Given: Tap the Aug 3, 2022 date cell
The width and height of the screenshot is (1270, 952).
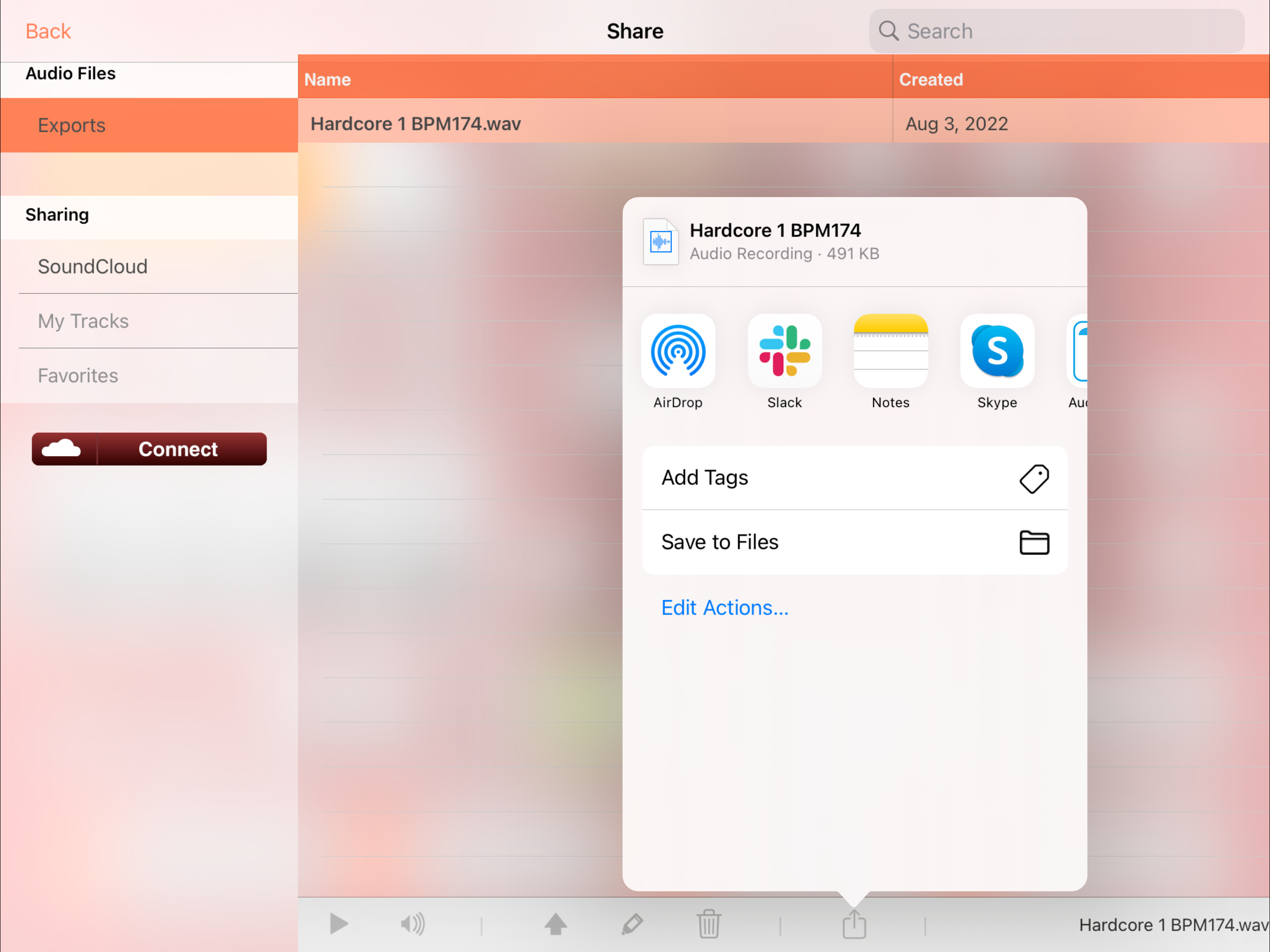Looking at the screenshot, I should point(1082,120).
